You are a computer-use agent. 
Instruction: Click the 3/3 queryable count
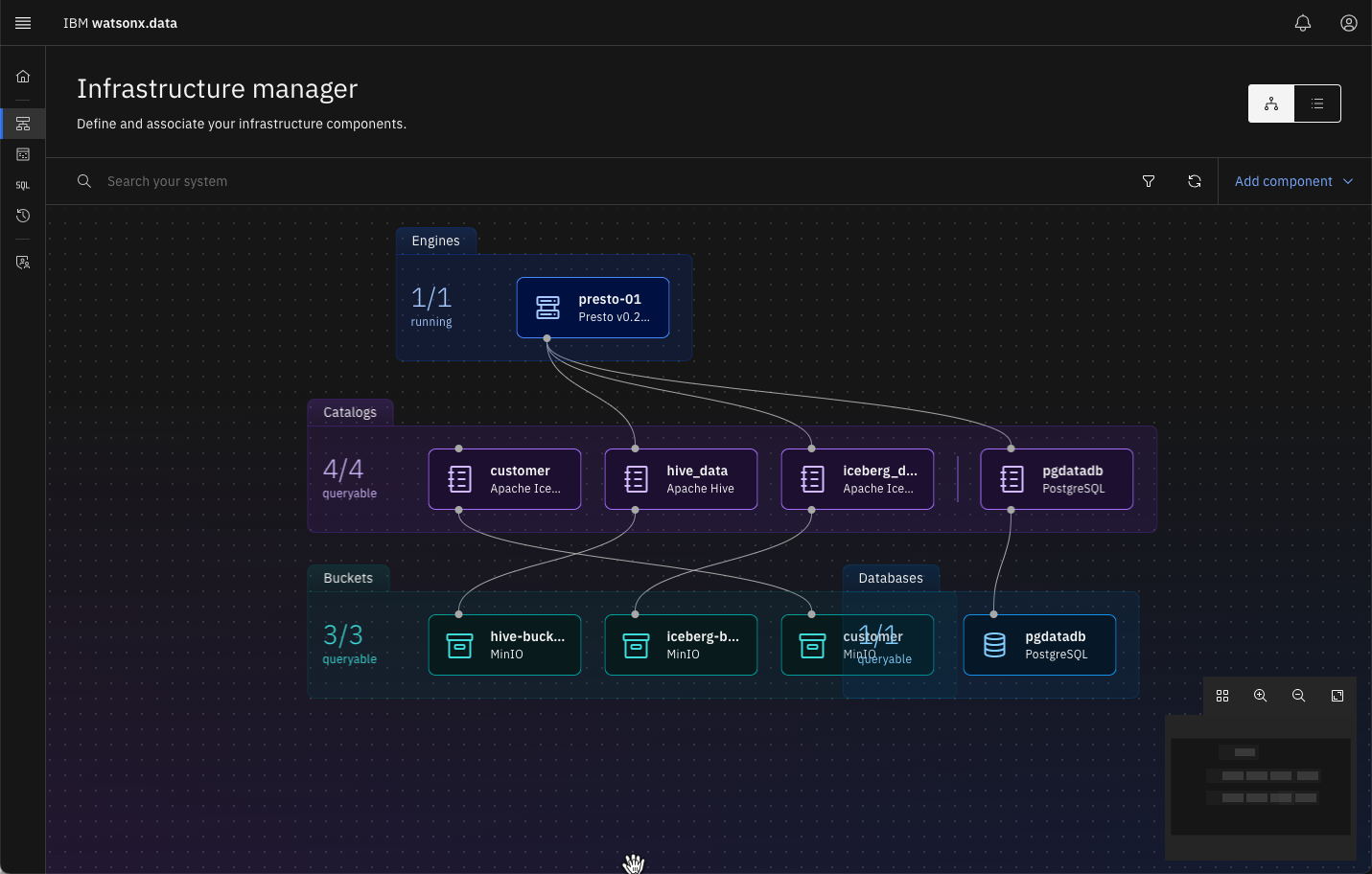pos(349,643)
